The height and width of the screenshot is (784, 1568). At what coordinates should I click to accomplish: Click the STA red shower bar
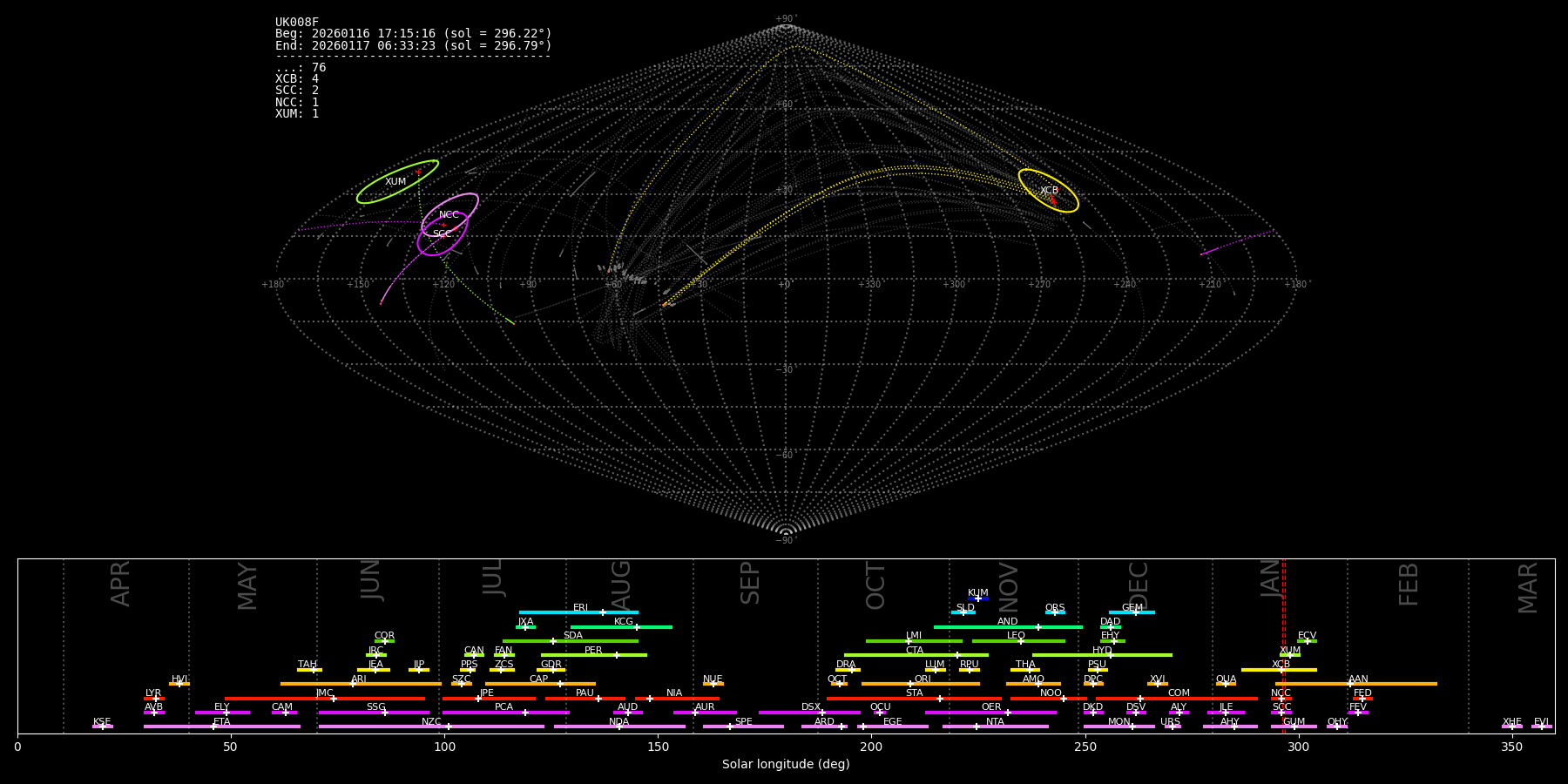tap(914, 699)
